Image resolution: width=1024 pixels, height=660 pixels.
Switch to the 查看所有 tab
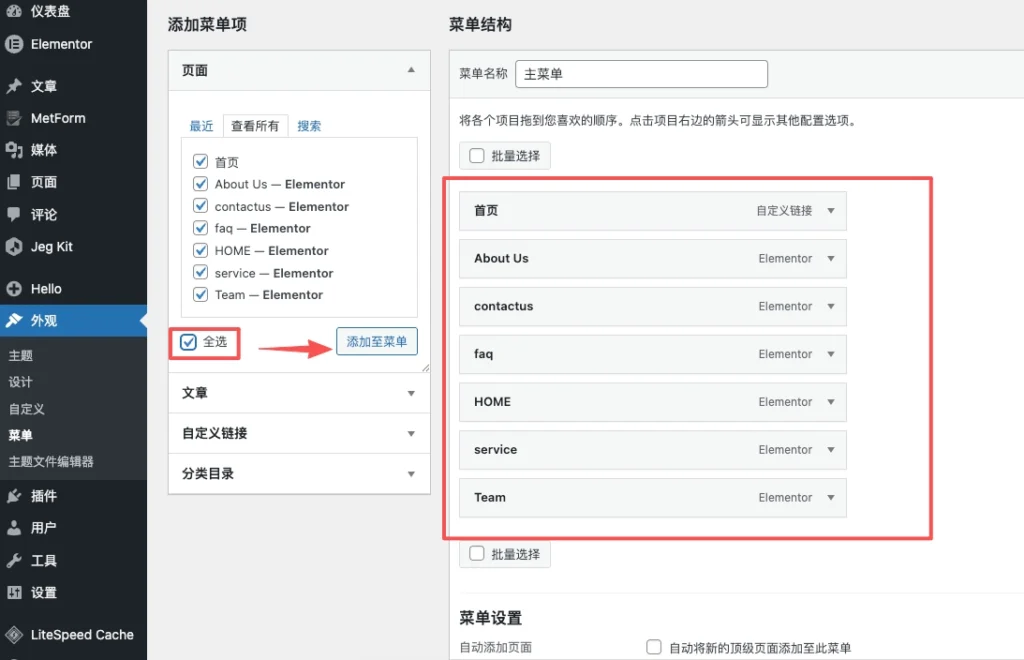pos(255,126)
